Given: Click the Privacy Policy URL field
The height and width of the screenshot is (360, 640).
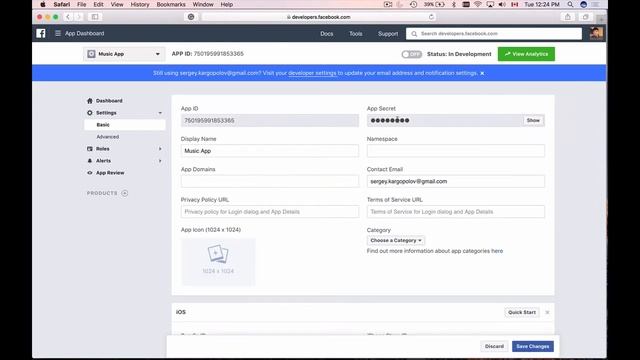Looking at the screenshot, I should 269,212.
